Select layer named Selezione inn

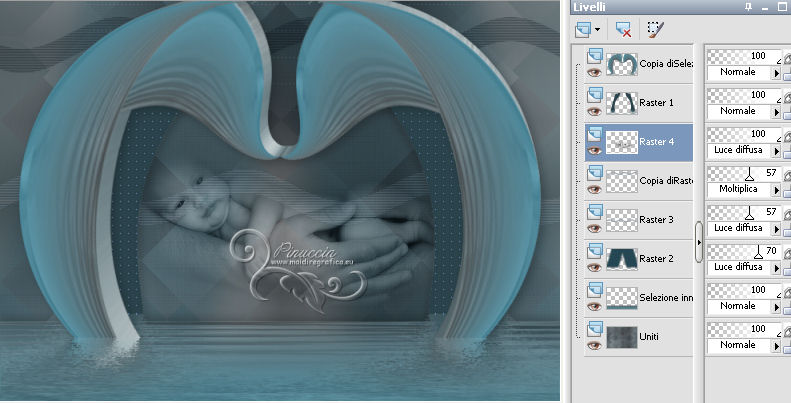(x=666, y=298)
